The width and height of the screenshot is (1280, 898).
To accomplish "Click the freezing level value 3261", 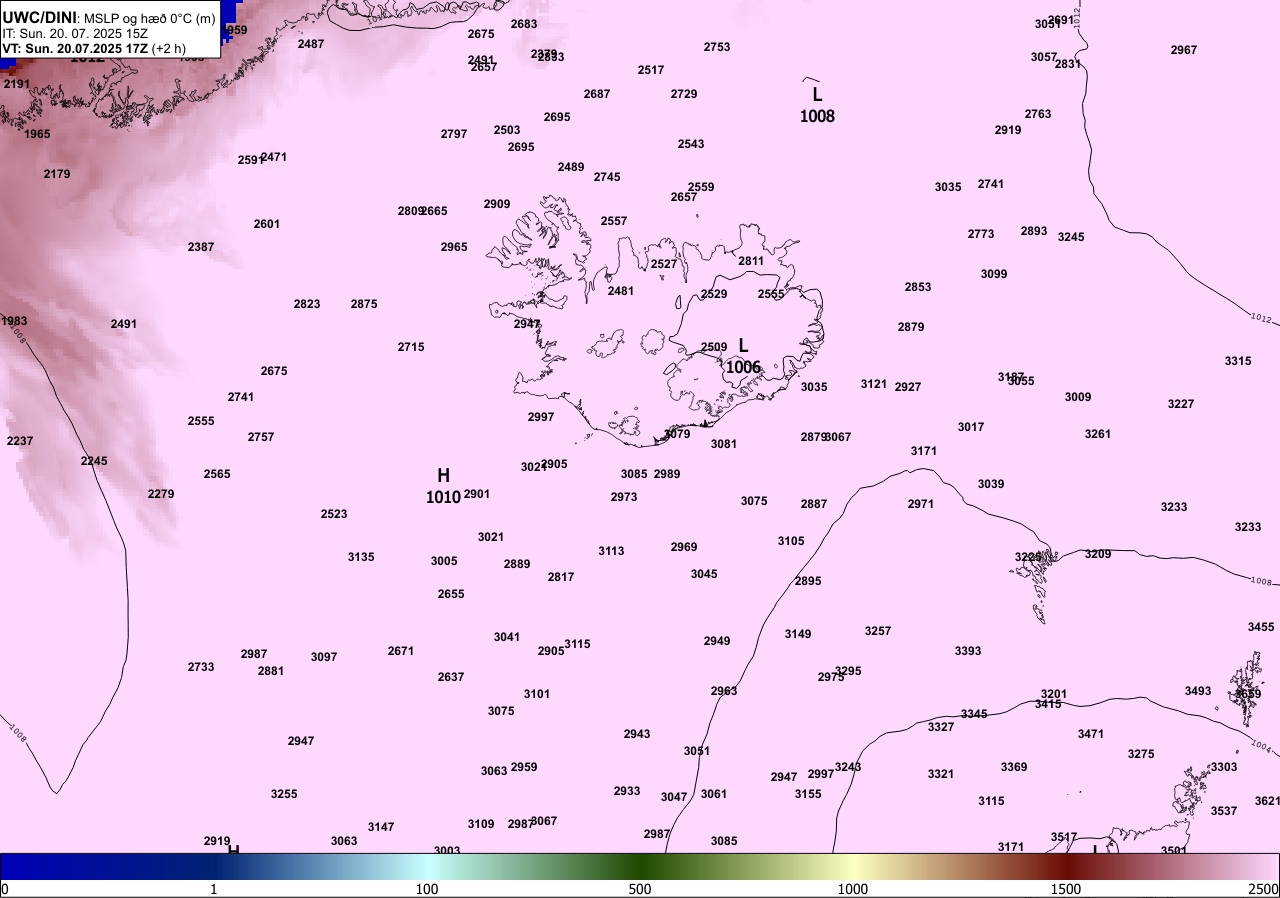I will (1098, 434).
